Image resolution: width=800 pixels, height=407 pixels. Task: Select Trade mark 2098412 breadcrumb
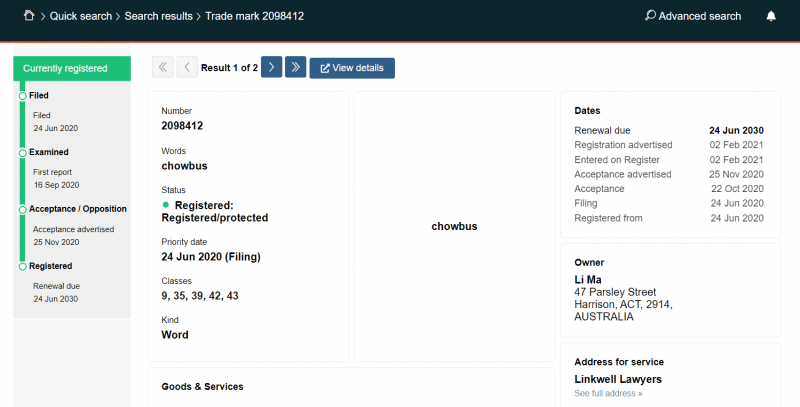(x=255, y=16)
